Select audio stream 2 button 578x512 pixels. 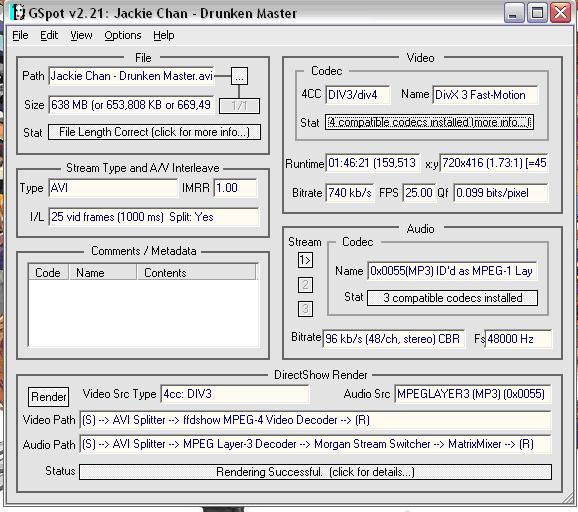pos(305,285)
